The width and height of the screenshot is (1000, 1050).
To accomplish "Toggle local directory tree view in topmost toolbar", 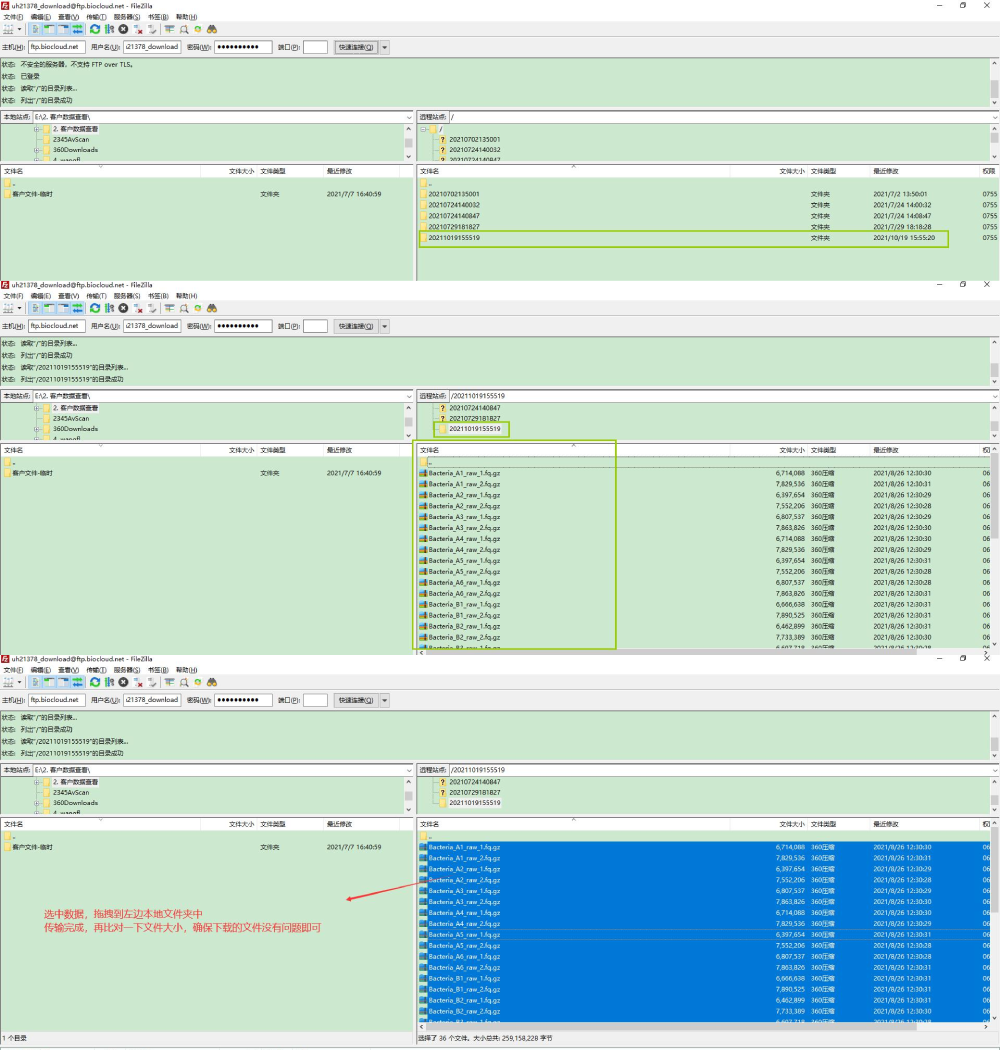I will coord(49,29).
